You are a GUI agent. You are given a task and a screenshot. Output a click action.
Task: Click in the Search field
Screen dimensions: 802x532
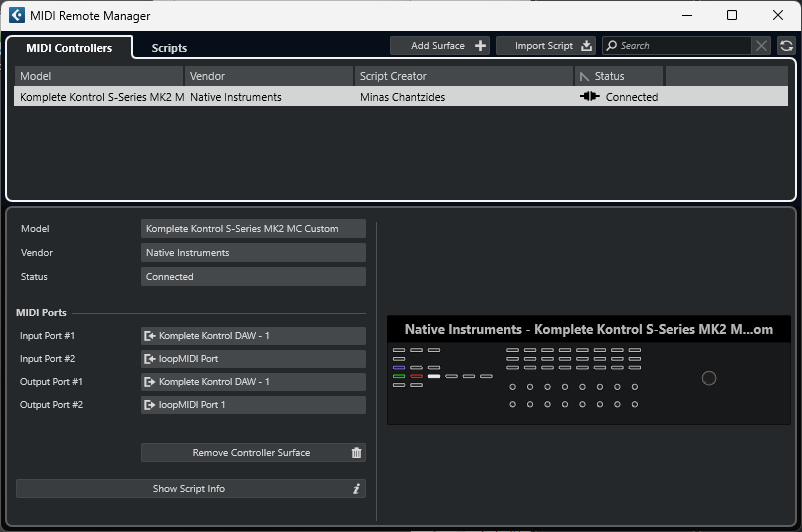coord(683,46)
